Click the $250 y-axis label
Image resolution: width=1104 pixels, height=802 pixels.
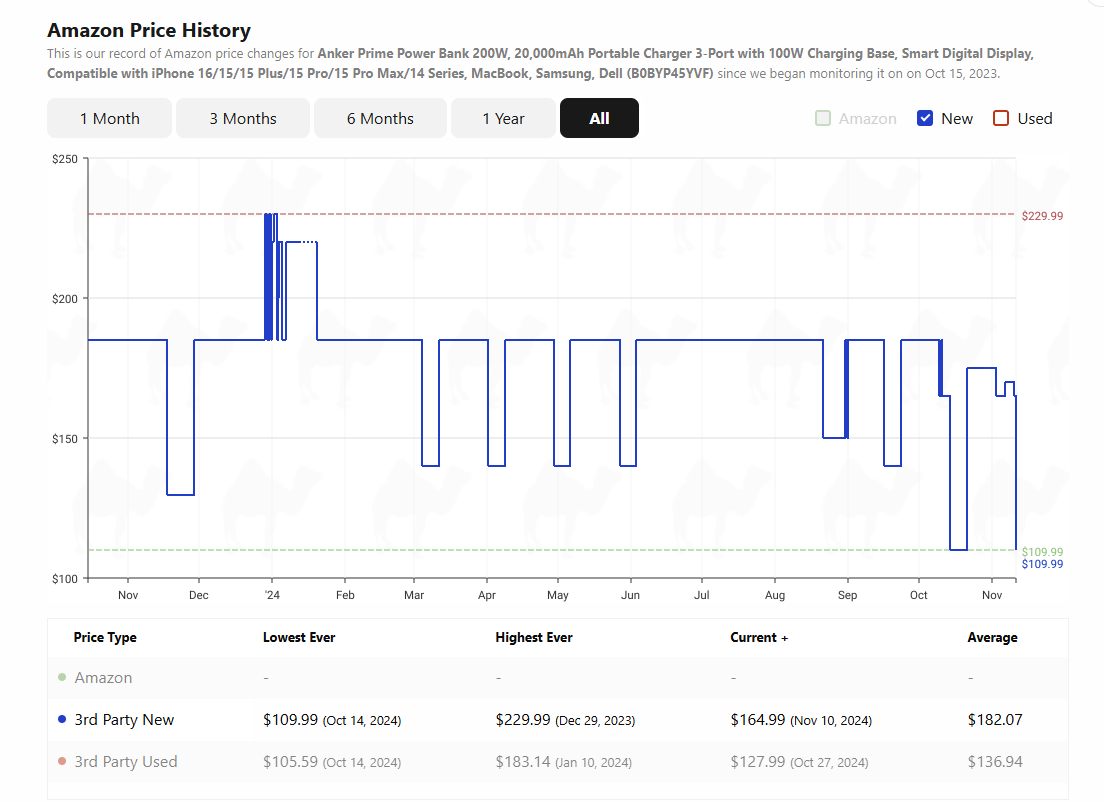65,159
